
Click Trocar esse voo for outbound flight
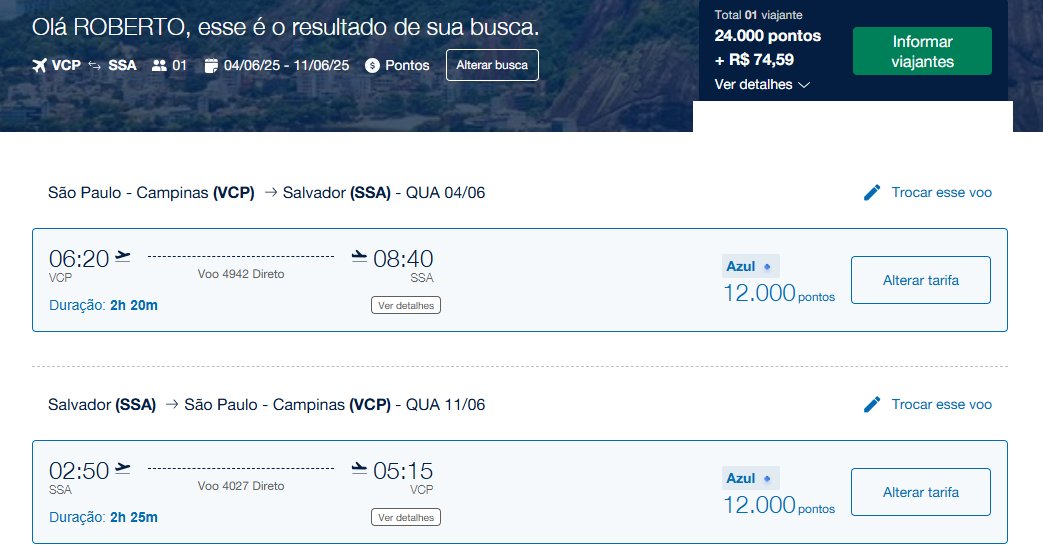(x=941, y=192)
